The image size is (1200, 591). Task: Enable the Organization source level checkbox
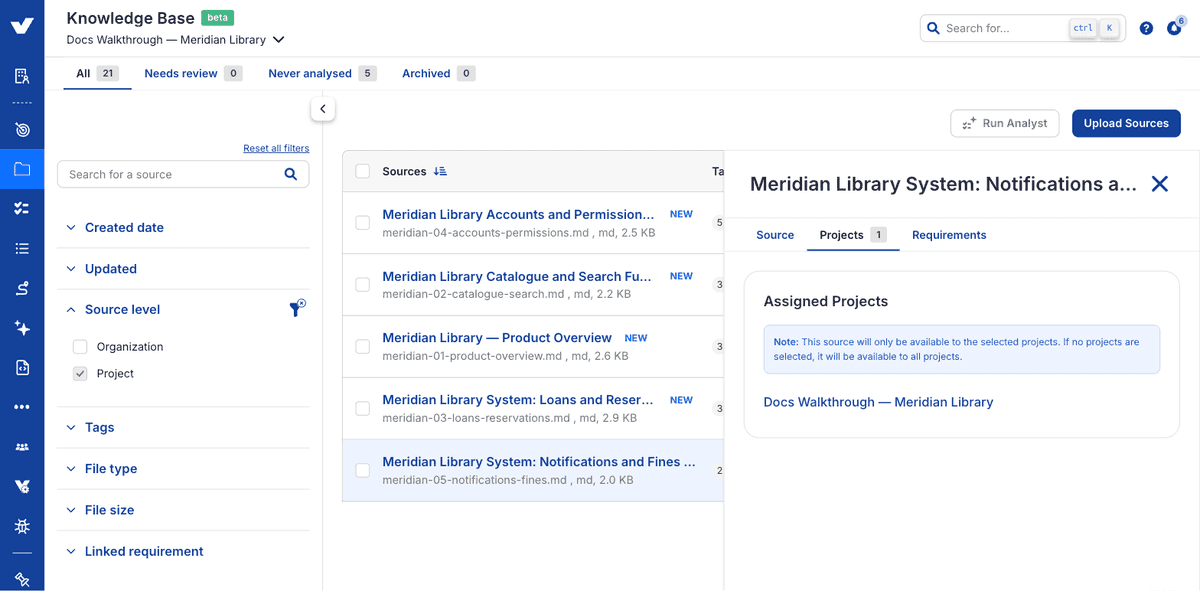coord(80,347)
